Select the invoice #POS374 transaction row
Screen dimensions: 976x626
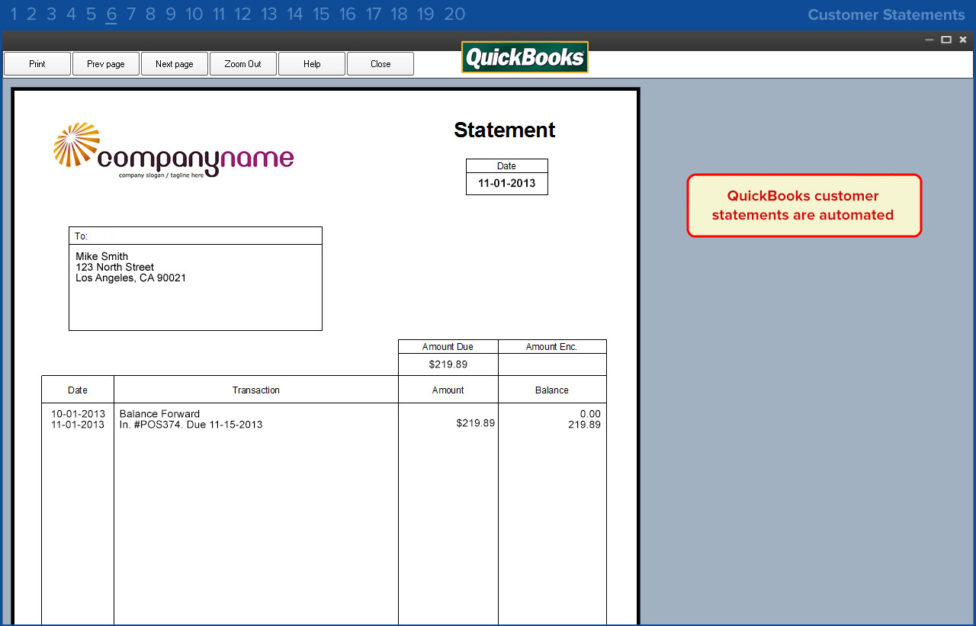click(x=191, y=425)
